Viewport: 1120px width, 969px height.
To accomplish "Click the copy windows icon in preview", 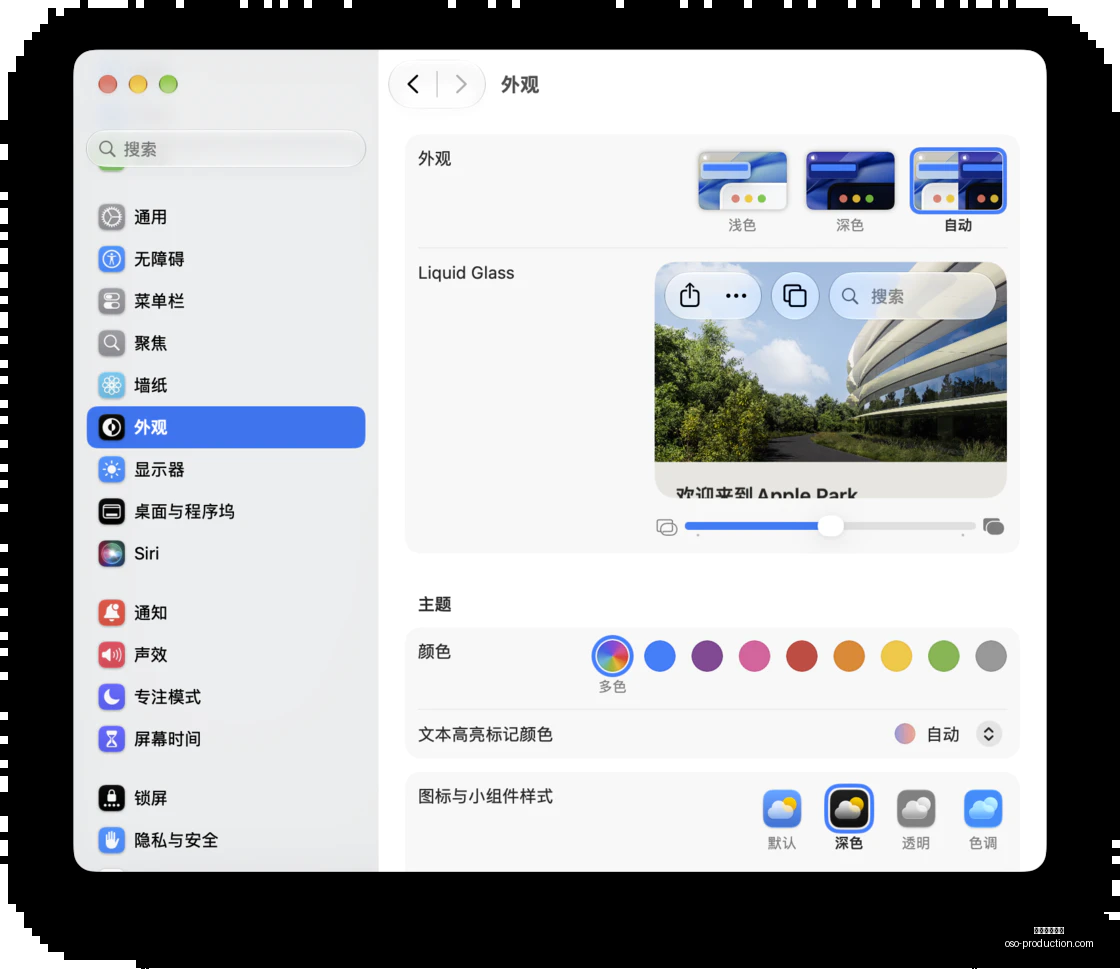I will 795,296.
